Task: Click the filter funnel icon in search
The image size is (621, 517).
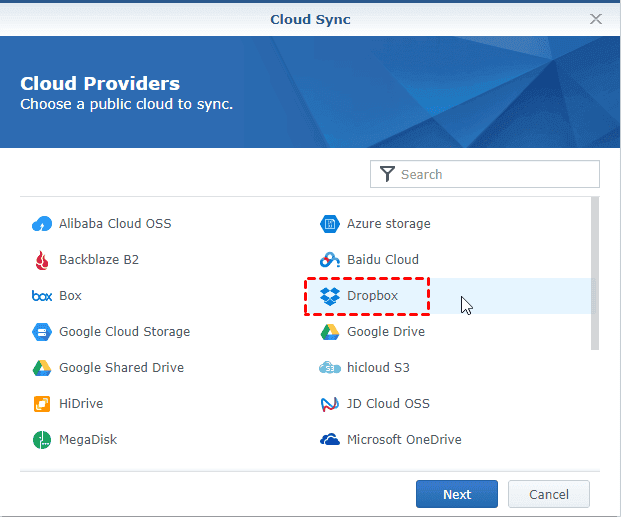Action: pyautogui.click(x=387, y=174)
